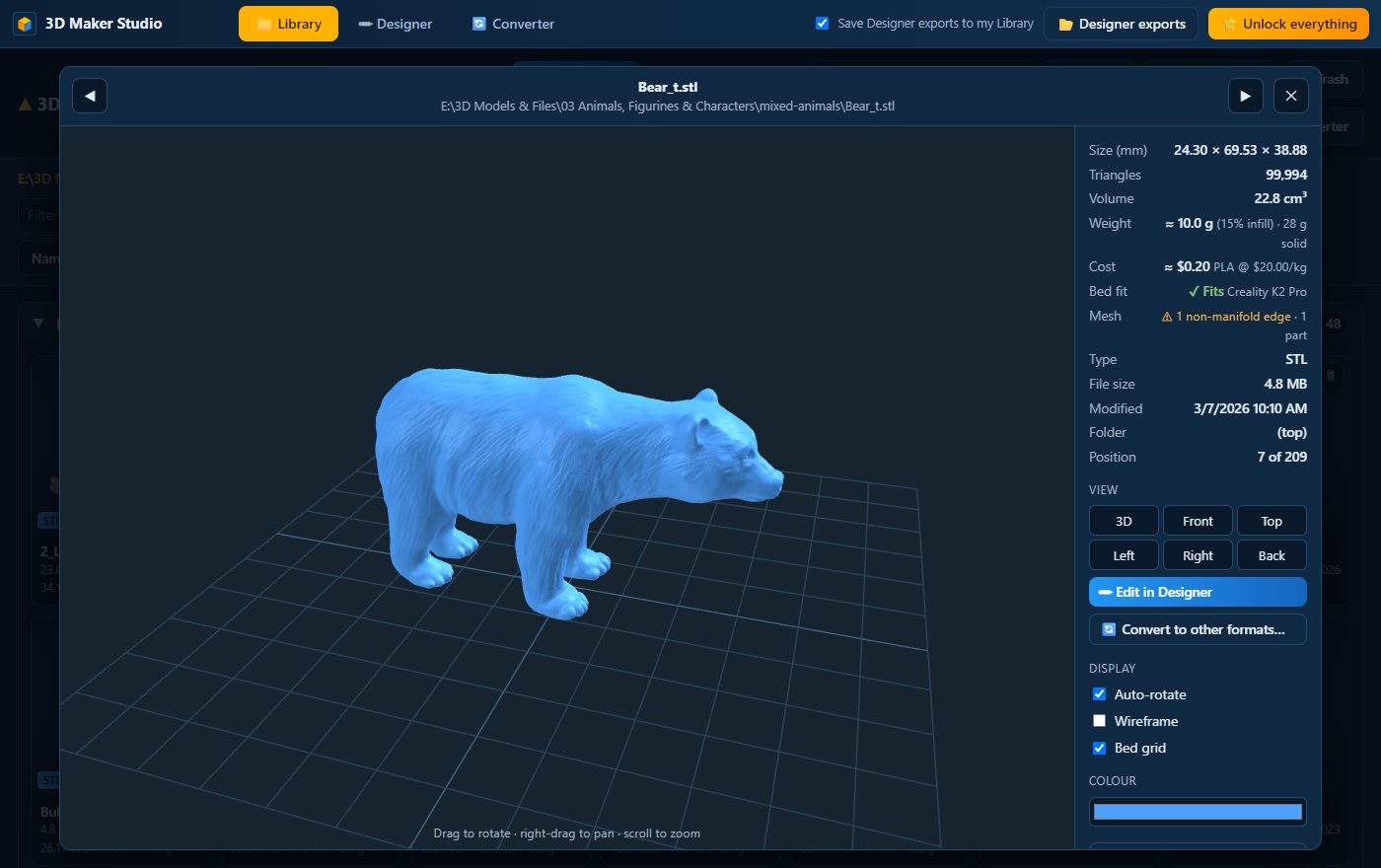Screen dimensions: 1381x868
Task: Open the Designer exports folder
Action: point(1122,24)
